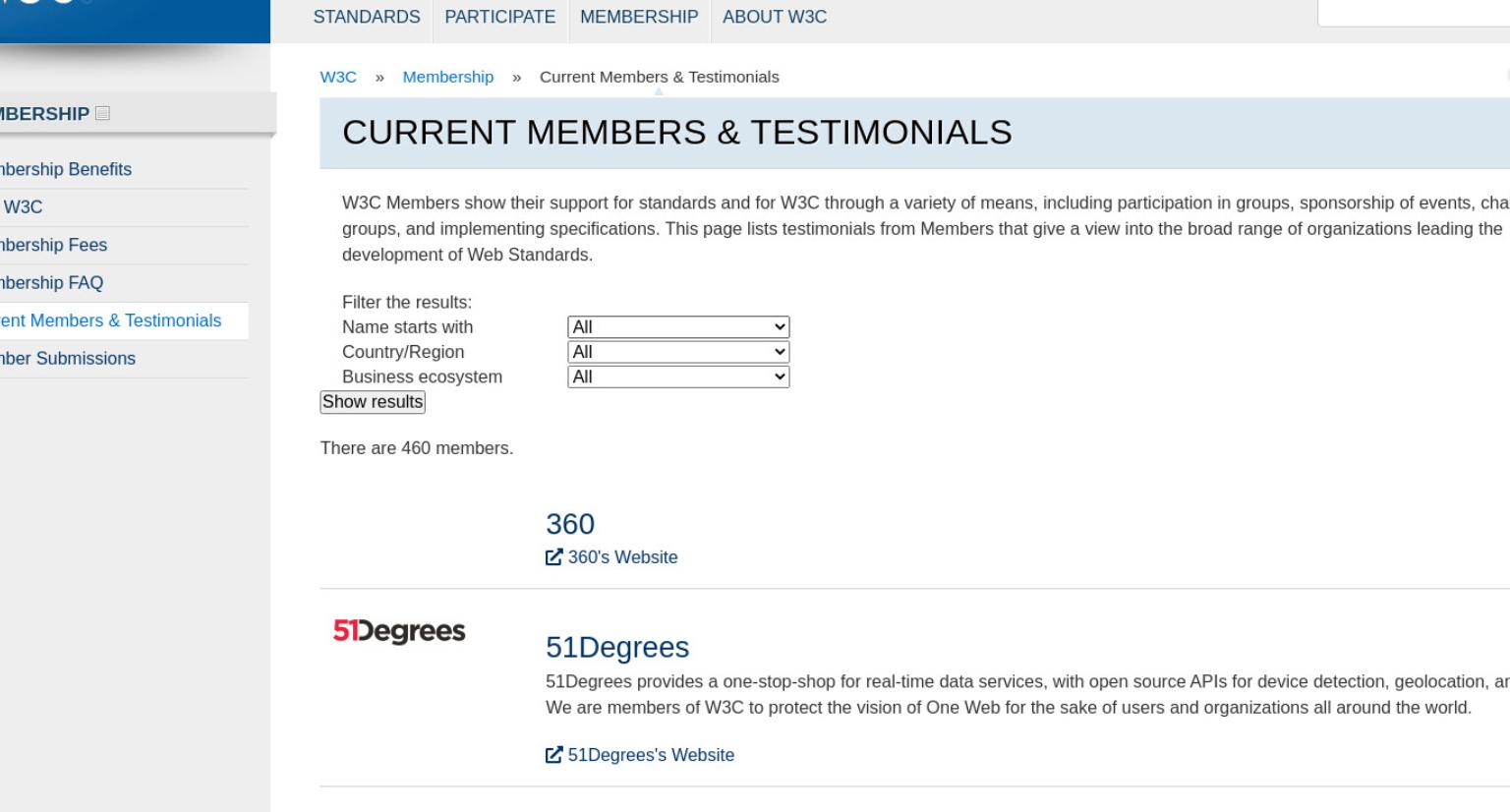The height and width of the screenshot is (812, 1510).
Task: Open the Country/Region dropdown
Action: point(678,352)
